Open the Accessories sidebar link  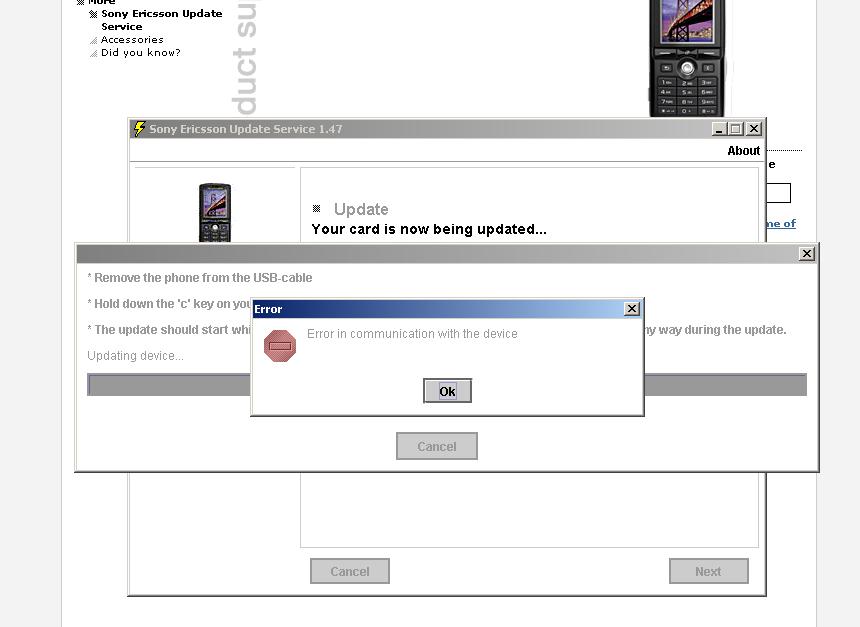tap(132, 39)
